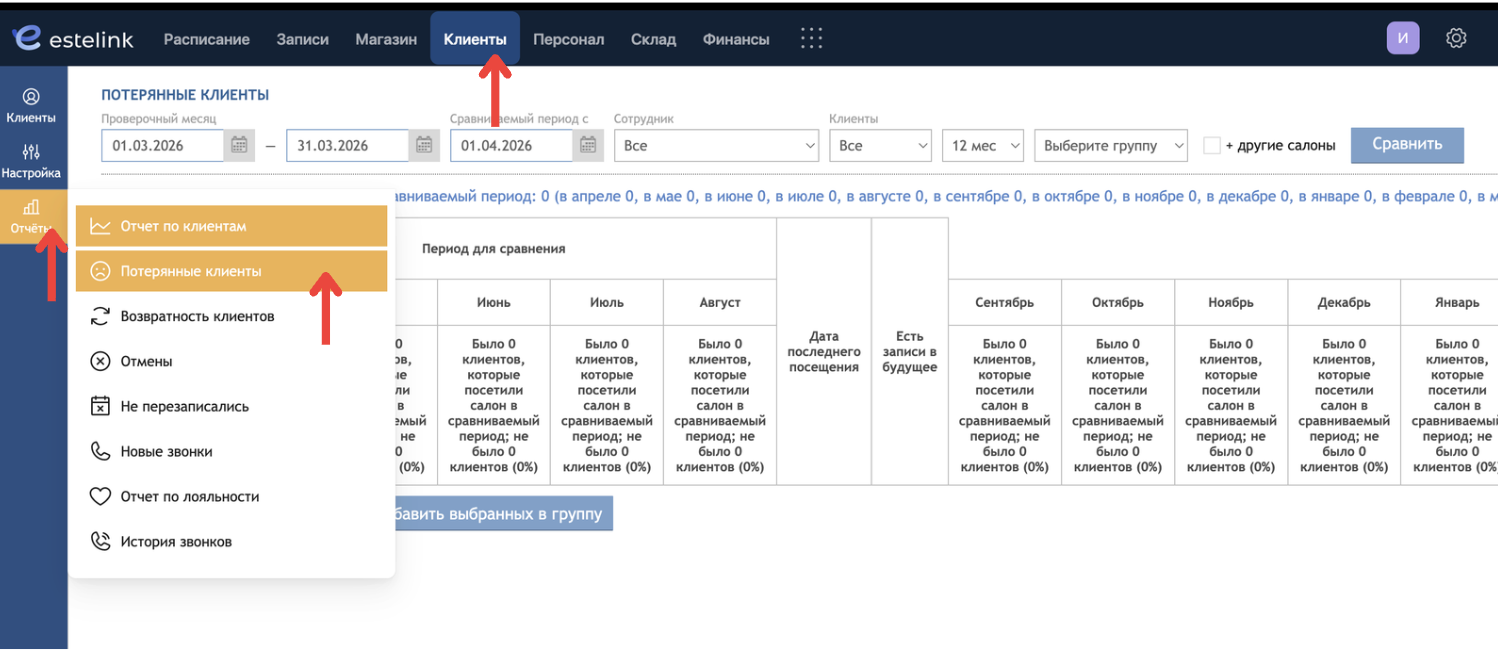The height and width of the screenshot is (652, 1498).
Task: Open the apps grid dots icon
Action: (x=812, y=39)
